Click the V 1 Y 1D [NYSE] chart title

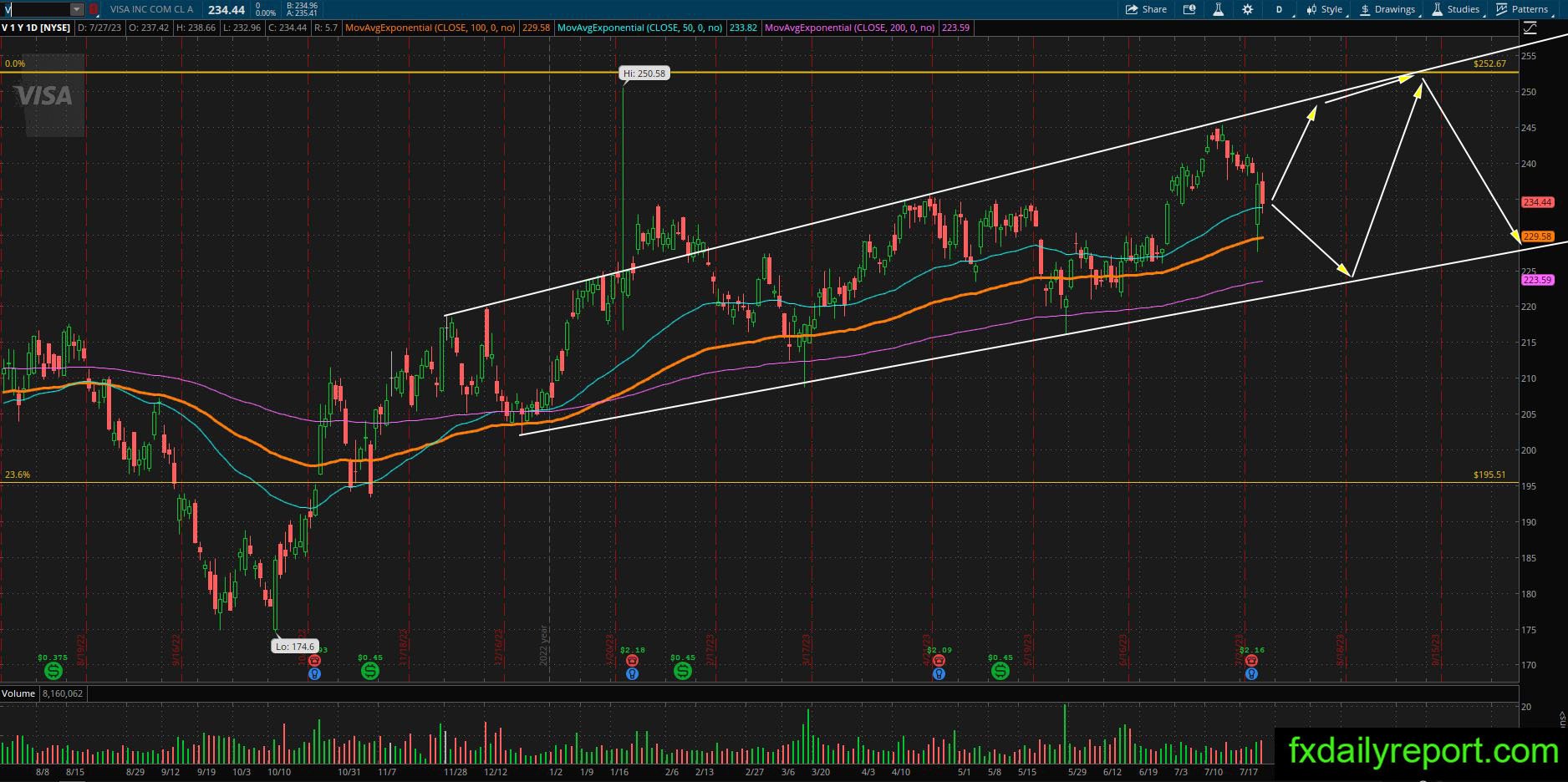click(x=36, y=28)
